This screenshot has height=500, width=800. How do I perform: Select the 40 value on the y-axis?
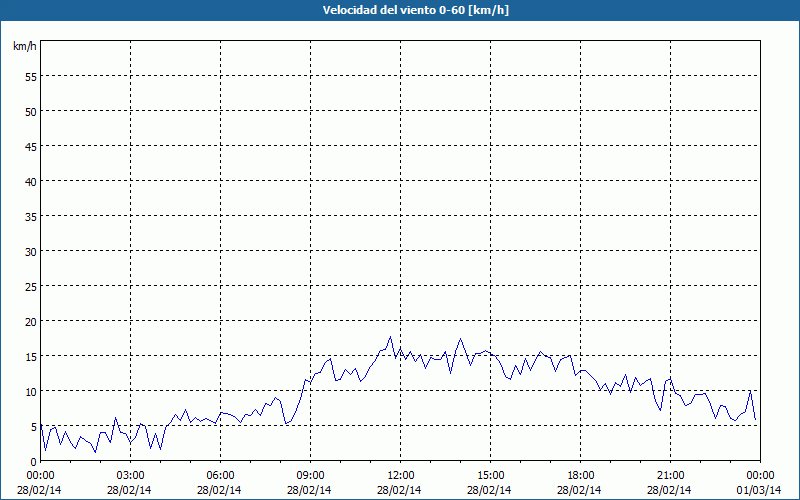point(31,181)
